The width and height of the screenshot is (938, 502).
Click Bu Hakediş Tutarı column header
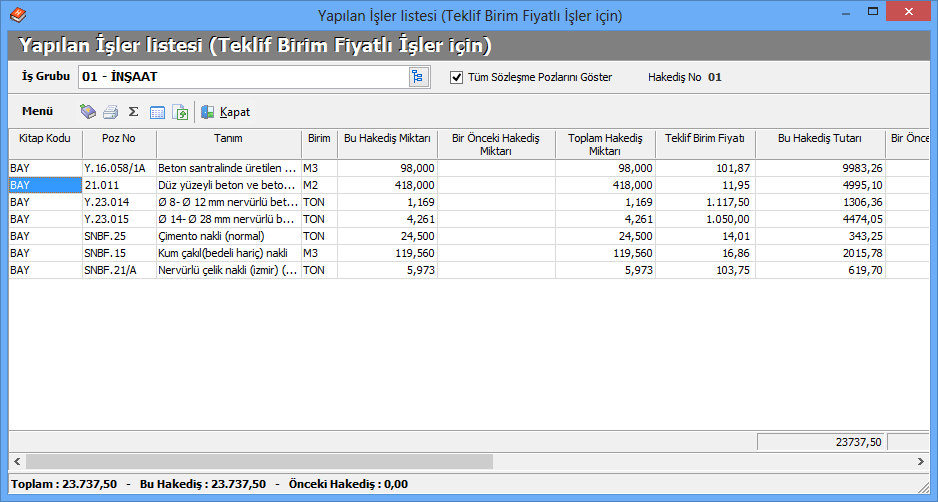(x=819, y=138)
